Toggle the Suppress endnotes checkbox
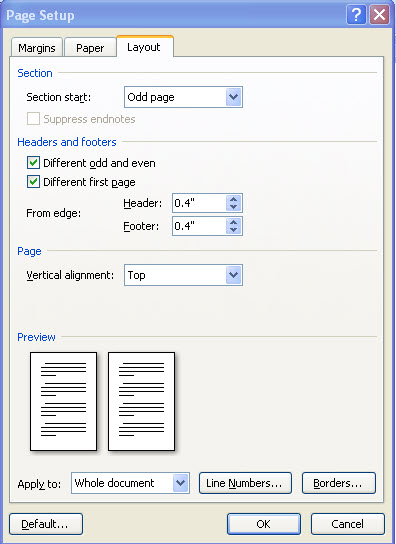The height and width of the screenshot is (544, 396). [x=33, y=119]
